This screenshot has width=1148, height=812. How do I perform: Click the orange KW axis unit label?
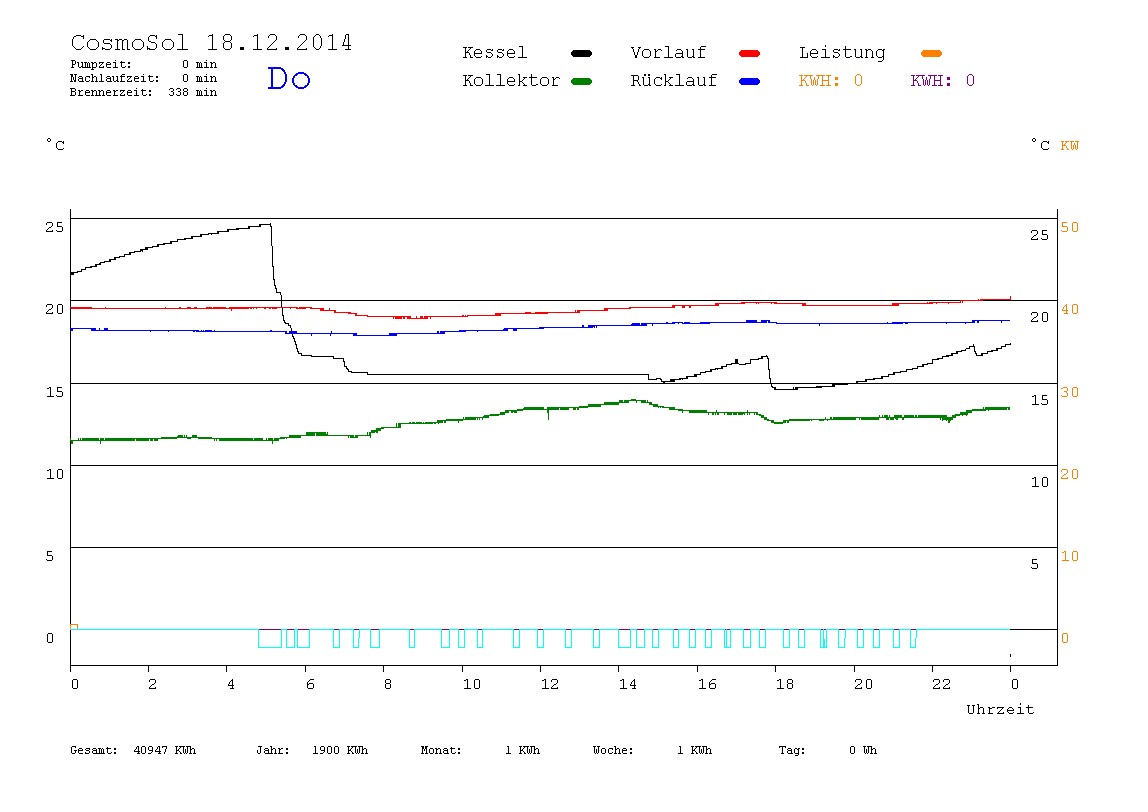point(1069,146)
